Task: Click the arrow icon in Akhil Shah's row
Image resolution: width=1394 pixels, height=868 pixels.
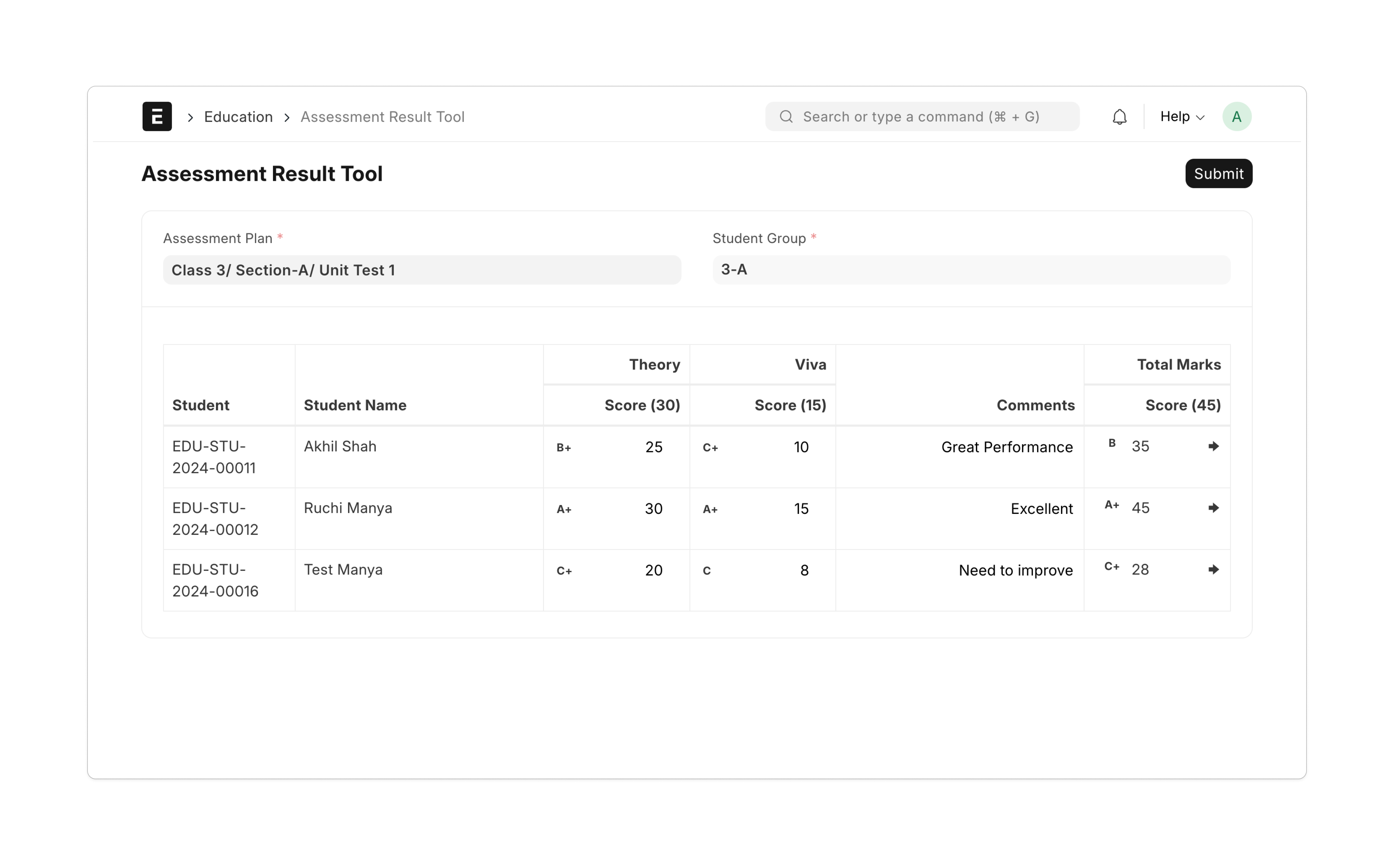Action: coord(1213,446)
